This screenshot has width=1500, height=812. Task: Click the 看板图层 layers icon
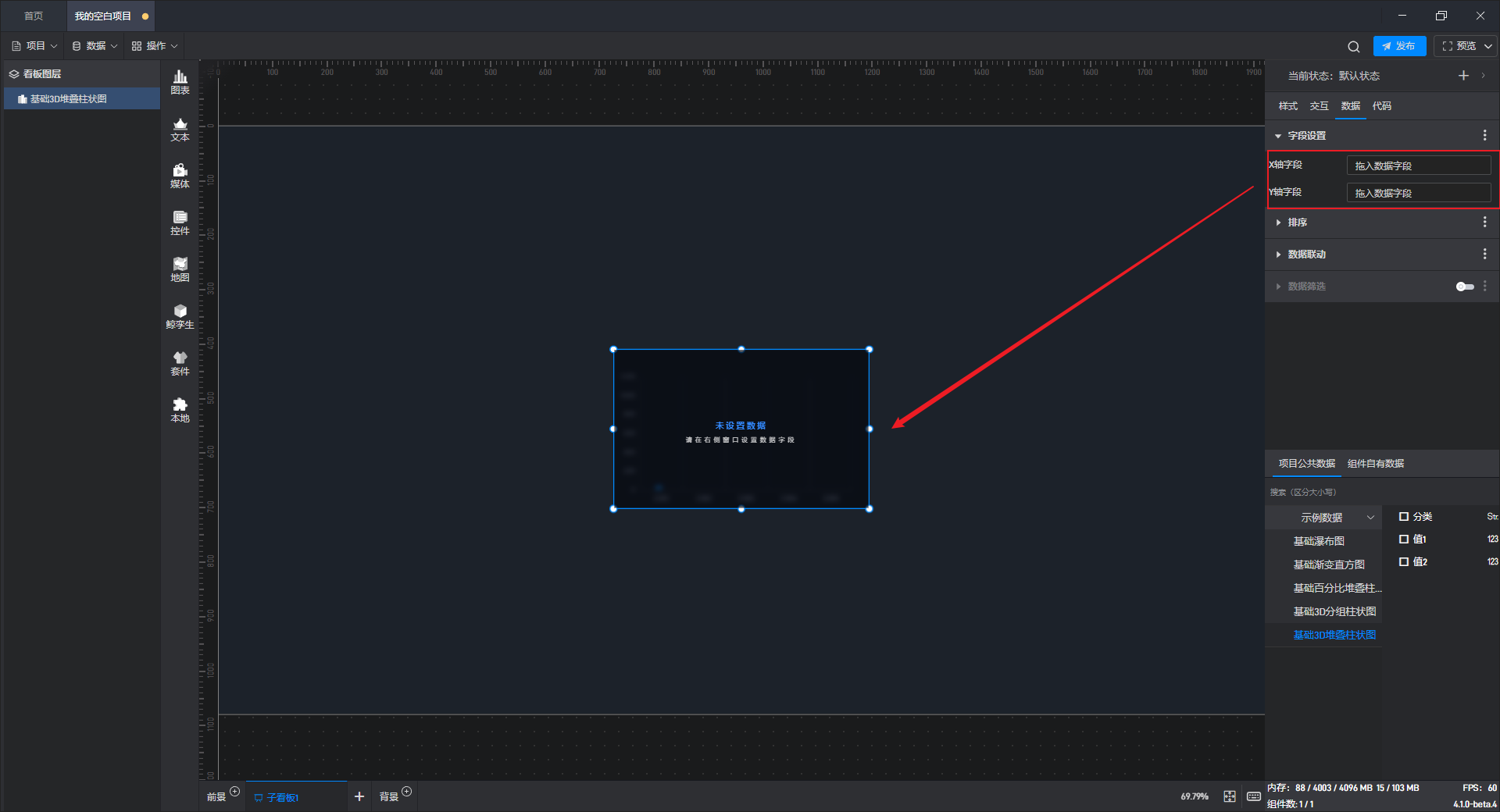pyautogui.click(x=14, y=74)
